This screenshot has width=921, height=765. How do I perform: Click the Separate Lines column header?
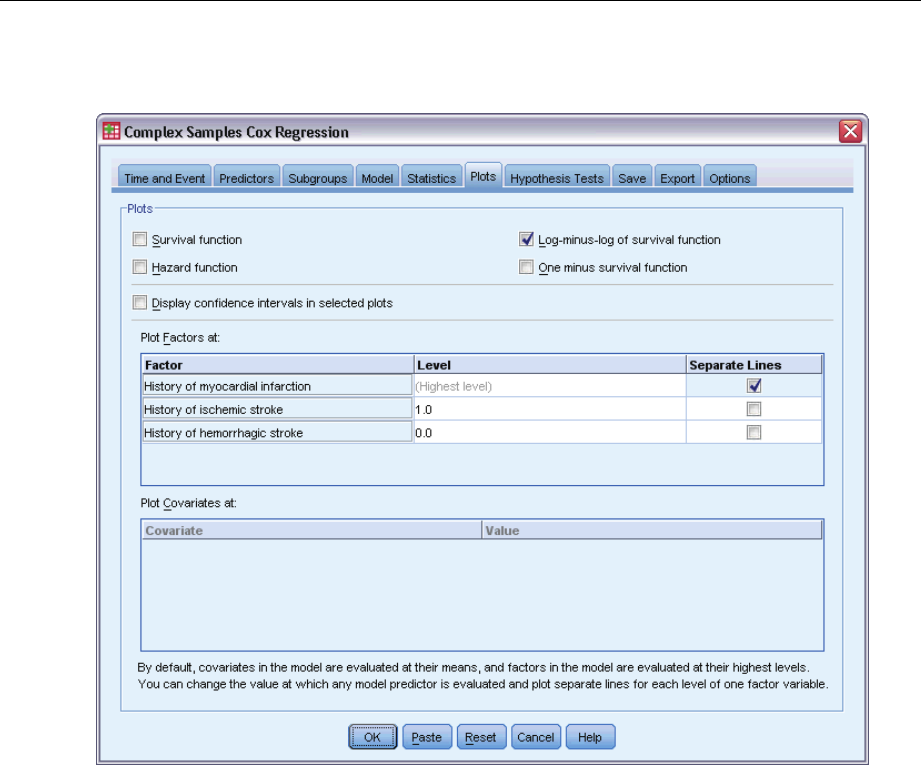click(754, 365)
